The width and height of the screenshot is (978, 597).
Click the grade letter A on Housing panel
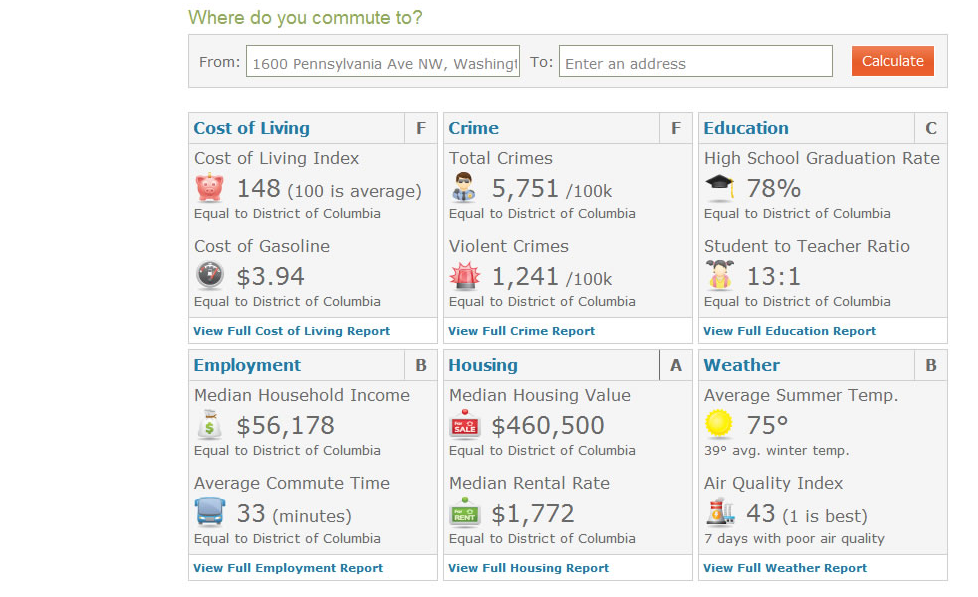[x=675, y=365]
